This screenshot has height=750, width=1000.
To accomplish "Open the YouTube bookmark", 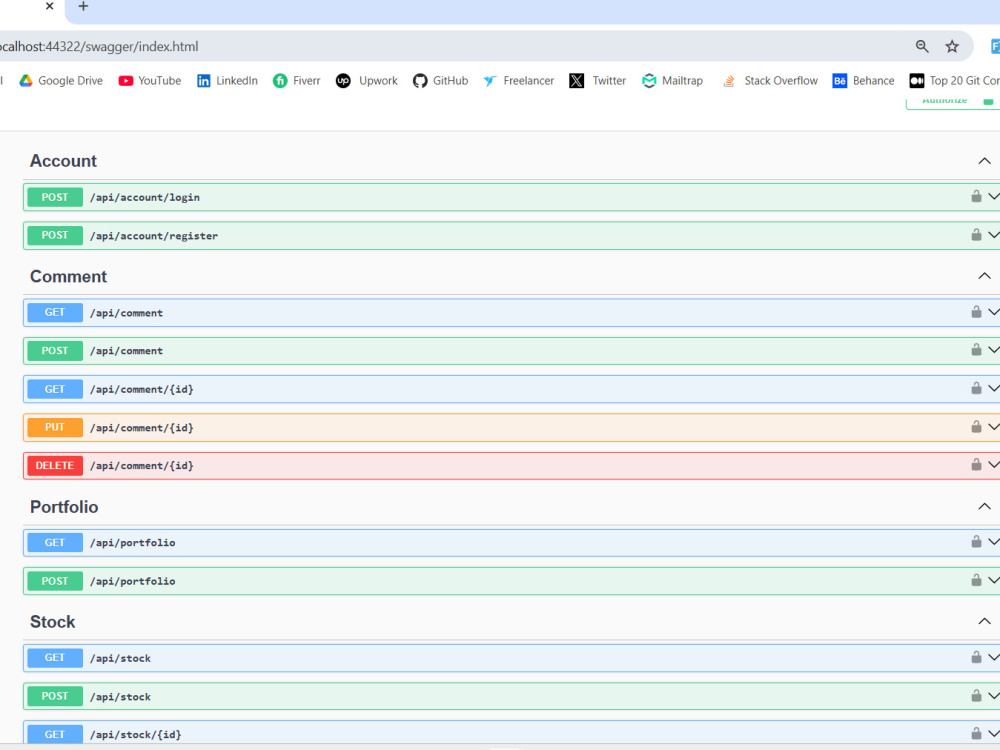I will click(150, 80).
